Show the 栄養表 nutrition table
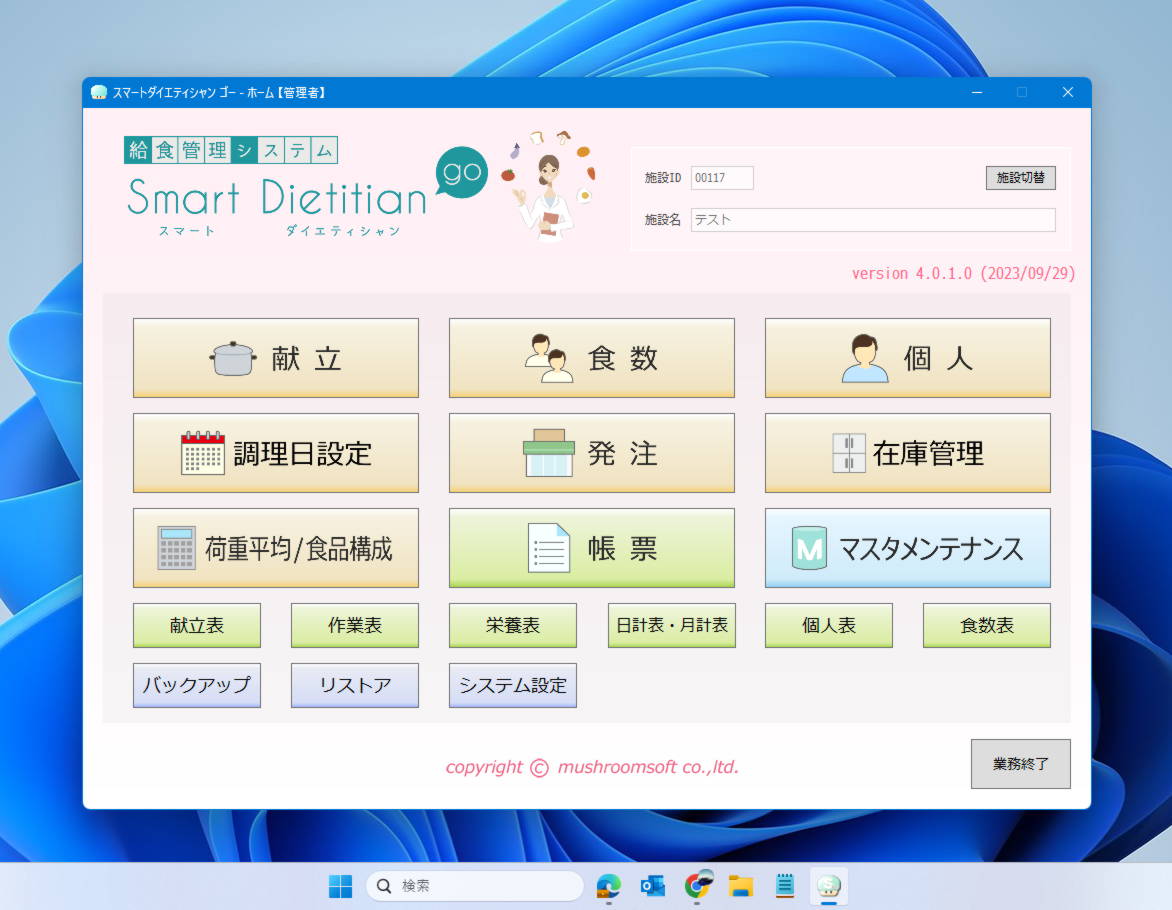1172x910 pixels. coord(513,625)
